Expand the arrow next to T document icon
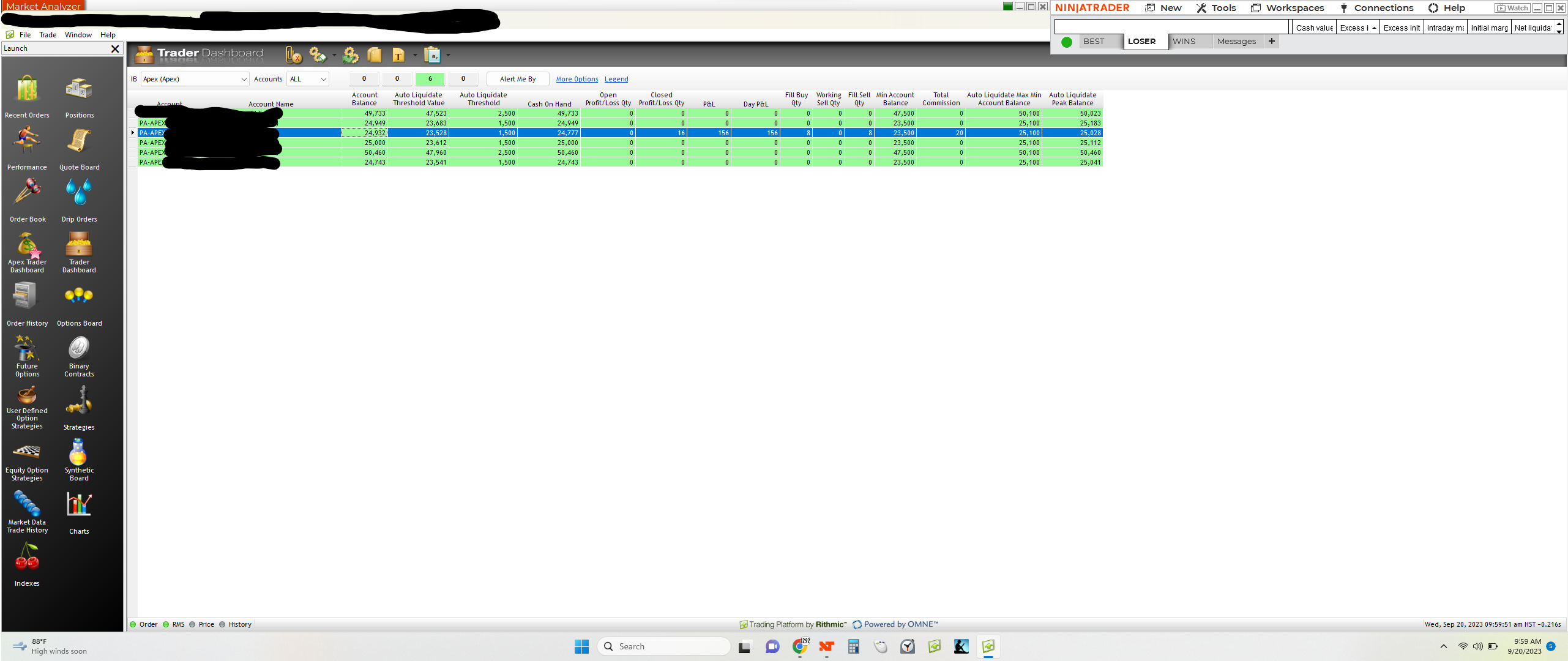 415,56
